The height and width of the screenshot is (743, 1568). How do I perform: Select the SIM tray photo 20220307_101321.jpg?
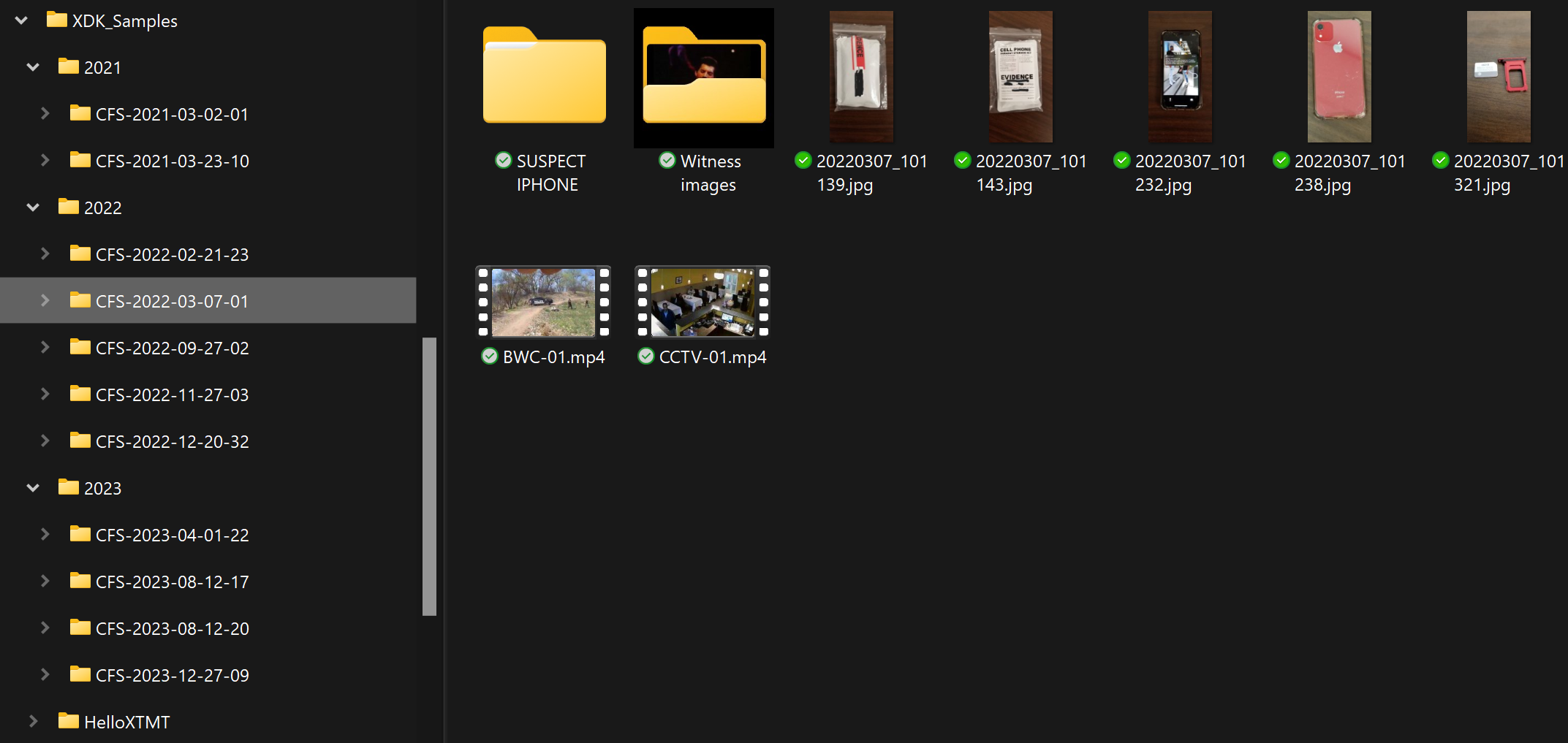(x=1498, y=77)
